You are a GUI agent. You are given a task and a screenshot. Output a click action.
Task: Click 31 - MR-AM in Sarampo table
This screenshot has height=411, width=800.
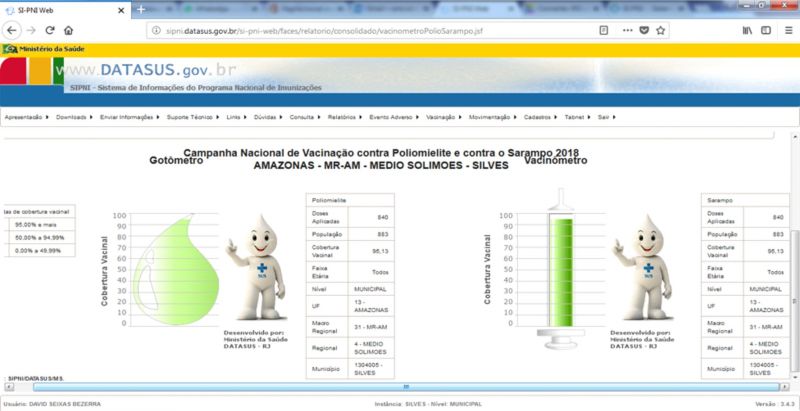pos(766,326)
